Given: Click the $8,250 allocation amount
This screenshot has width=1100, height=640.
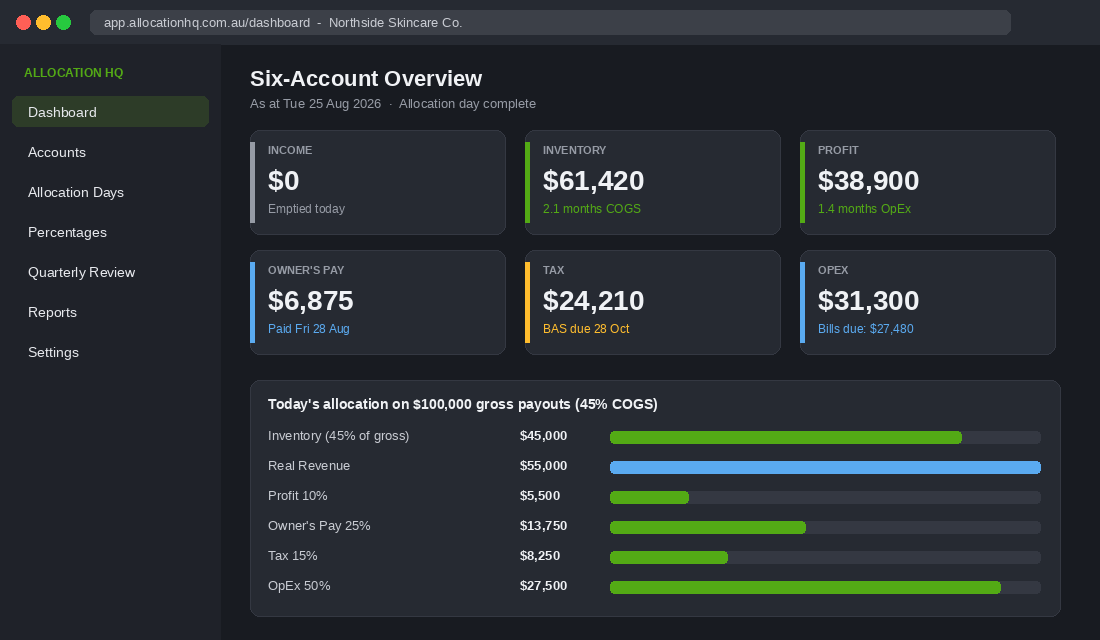Looking at the screenshot, I should click(539, 556).
